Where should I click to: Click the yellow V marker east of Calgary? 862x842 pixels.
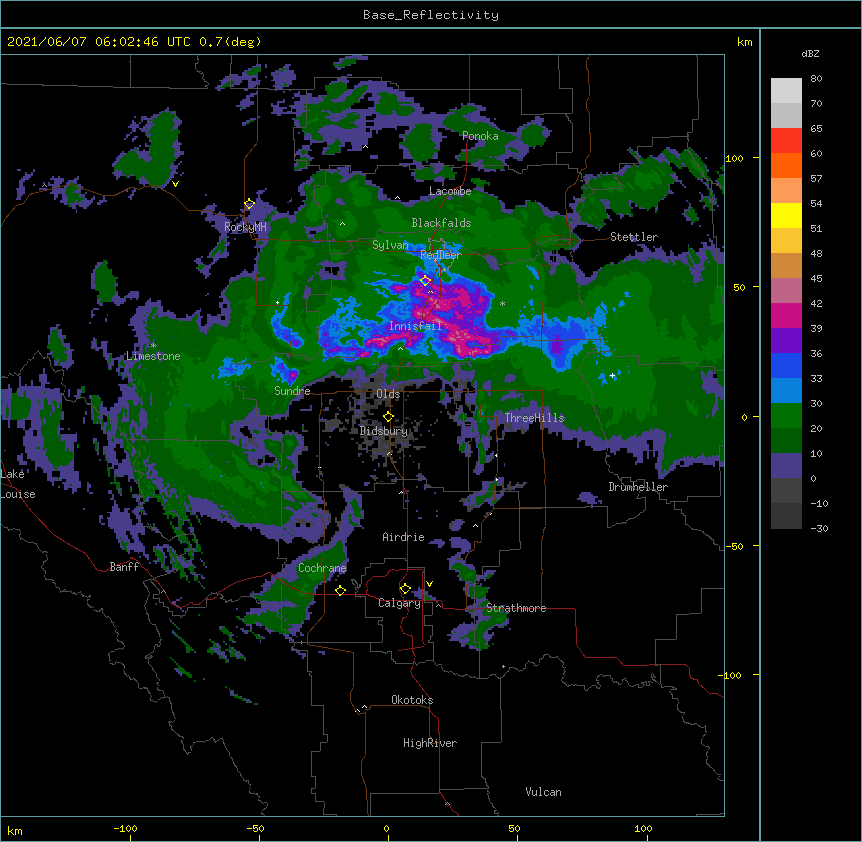tap(429, 584)
